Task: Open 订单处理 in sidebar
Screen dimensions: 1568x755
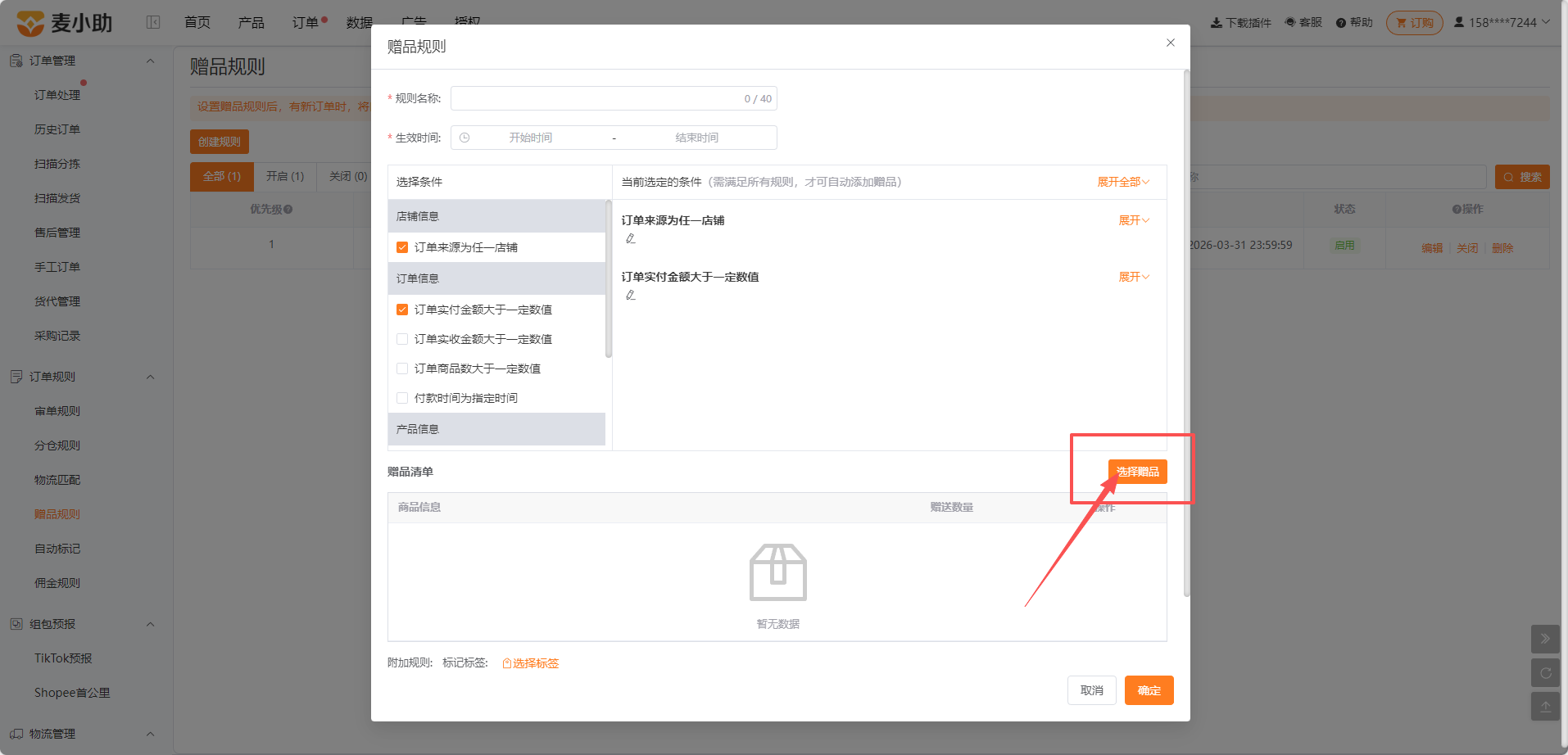Action: point(57,95)
